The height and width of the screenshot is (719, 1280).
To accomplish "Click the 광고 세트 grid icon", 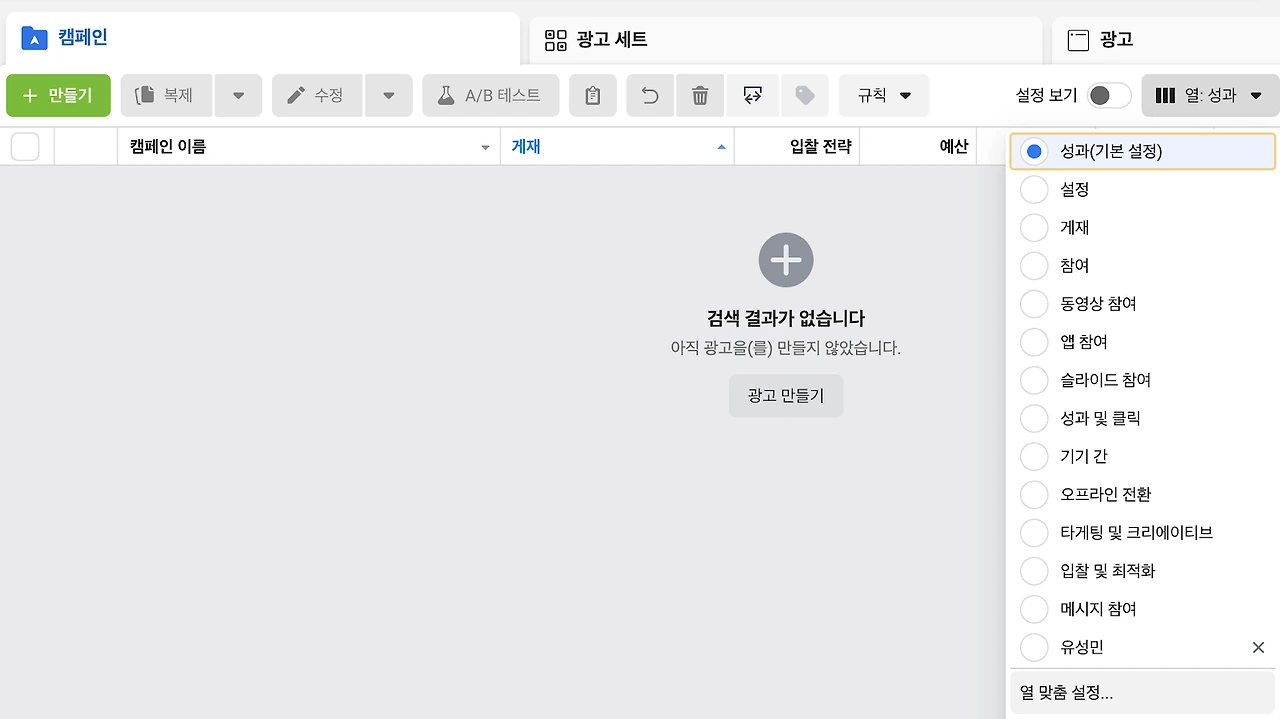I will click(555, 40).
